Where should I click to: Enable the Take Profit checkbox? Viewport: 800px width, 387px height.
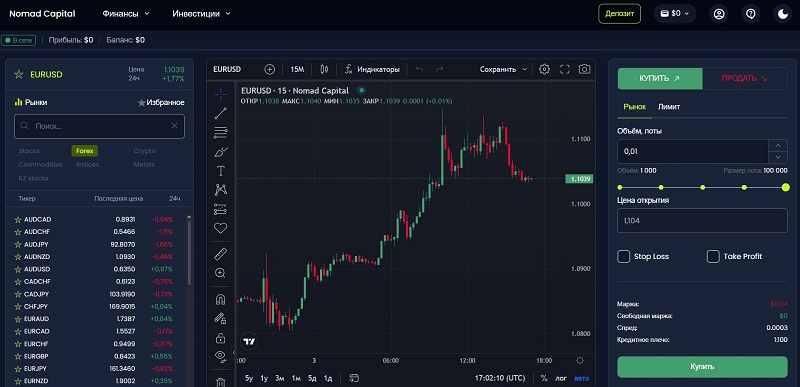point(713,256)
